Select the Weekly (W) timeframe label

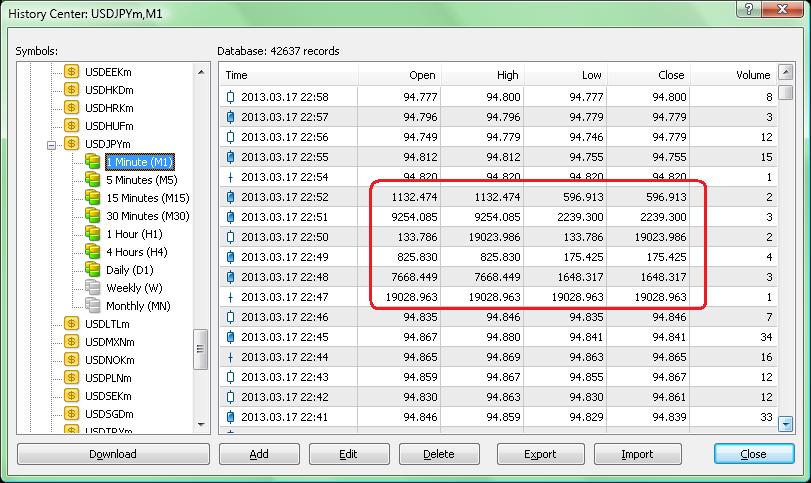[134, 288]
